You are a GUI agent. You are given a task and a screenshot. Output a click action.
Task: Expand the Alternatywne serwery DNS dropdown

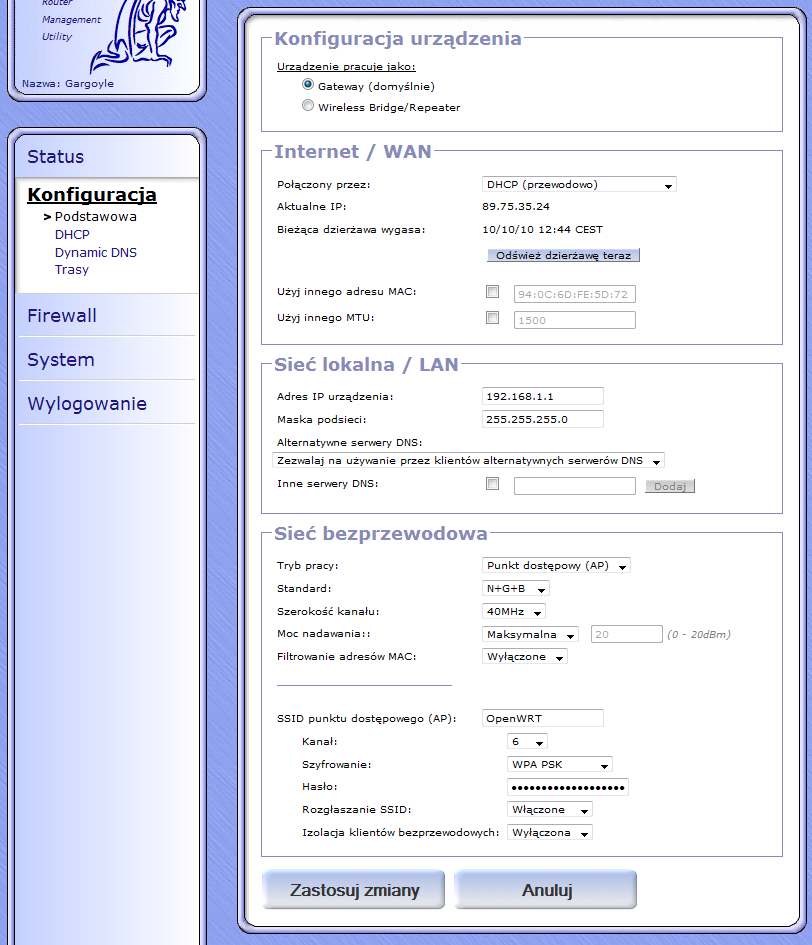pyautogui.click(x=468, y=461)
